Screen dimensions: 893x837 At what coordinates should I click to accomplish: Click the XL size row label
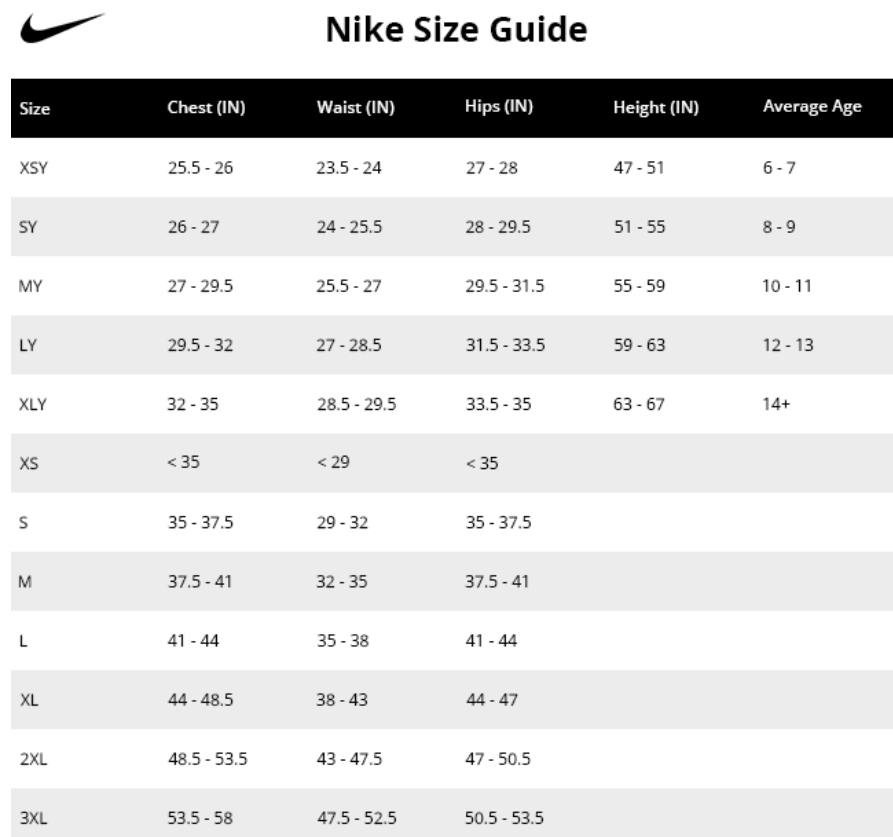click(x=29, y=700)
